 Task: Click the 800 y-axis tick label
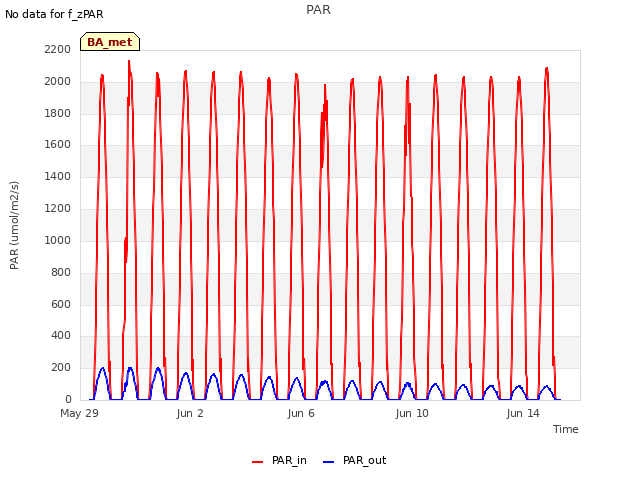(x=61, y=272)
